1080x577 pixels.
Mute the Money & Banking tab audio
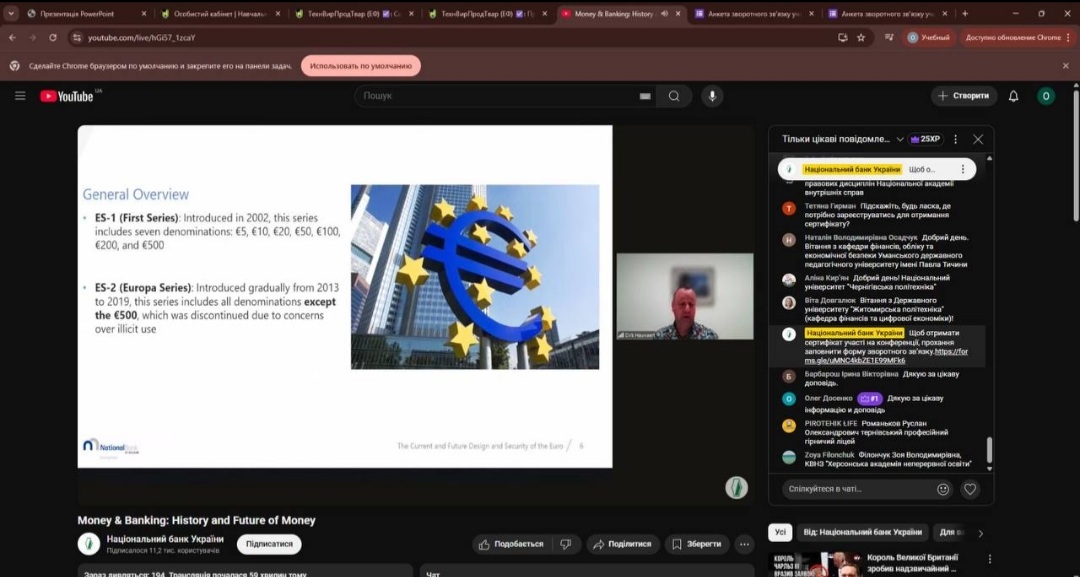click(665, 14)
